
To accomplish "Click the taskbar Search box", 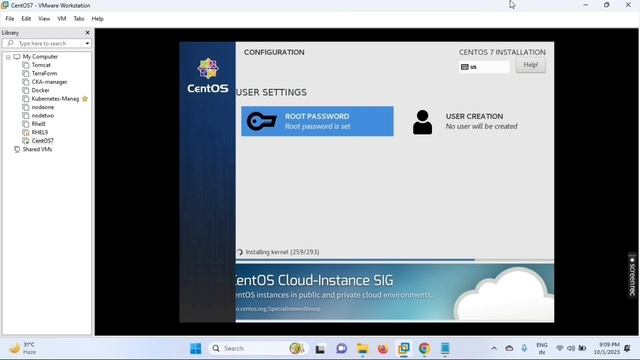I will [x=258, y=349].
